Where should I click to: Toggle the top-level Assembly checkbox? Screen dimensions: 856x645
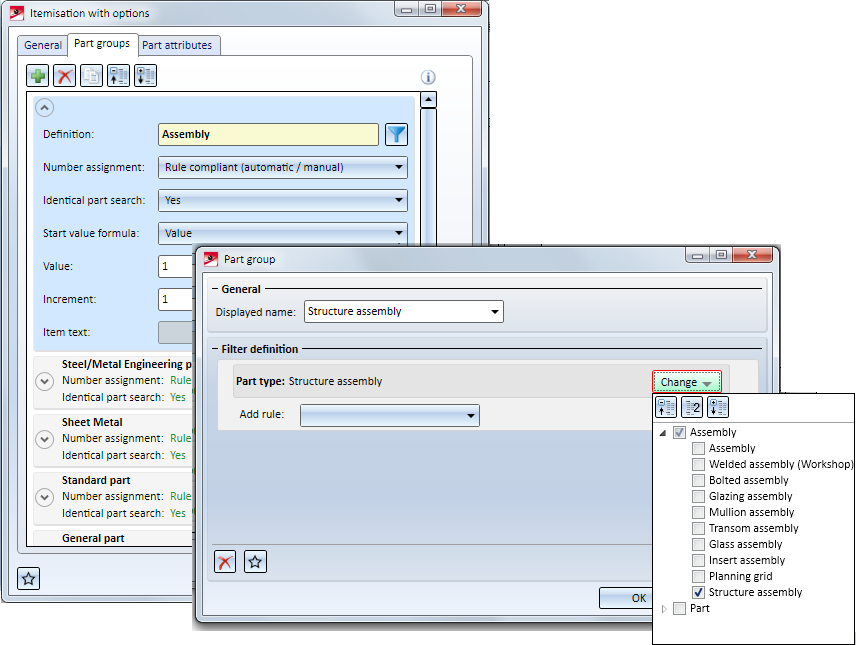[x=679, y=433]
